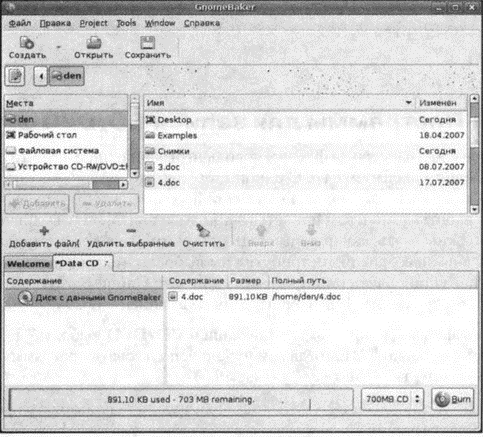Click the back arrow in path bar

(x=41, y=76)
